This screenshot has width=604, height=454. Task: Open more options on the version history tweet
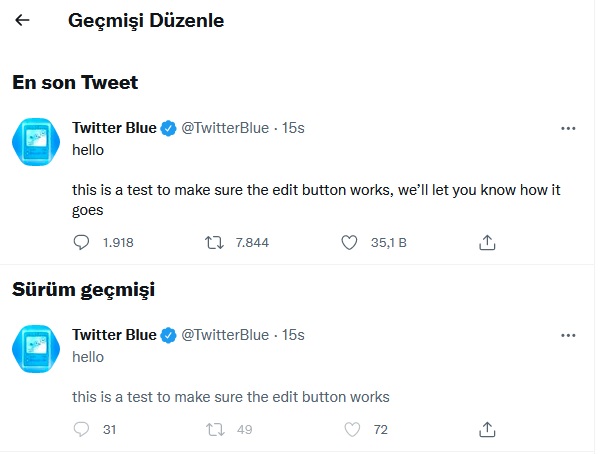568,335
